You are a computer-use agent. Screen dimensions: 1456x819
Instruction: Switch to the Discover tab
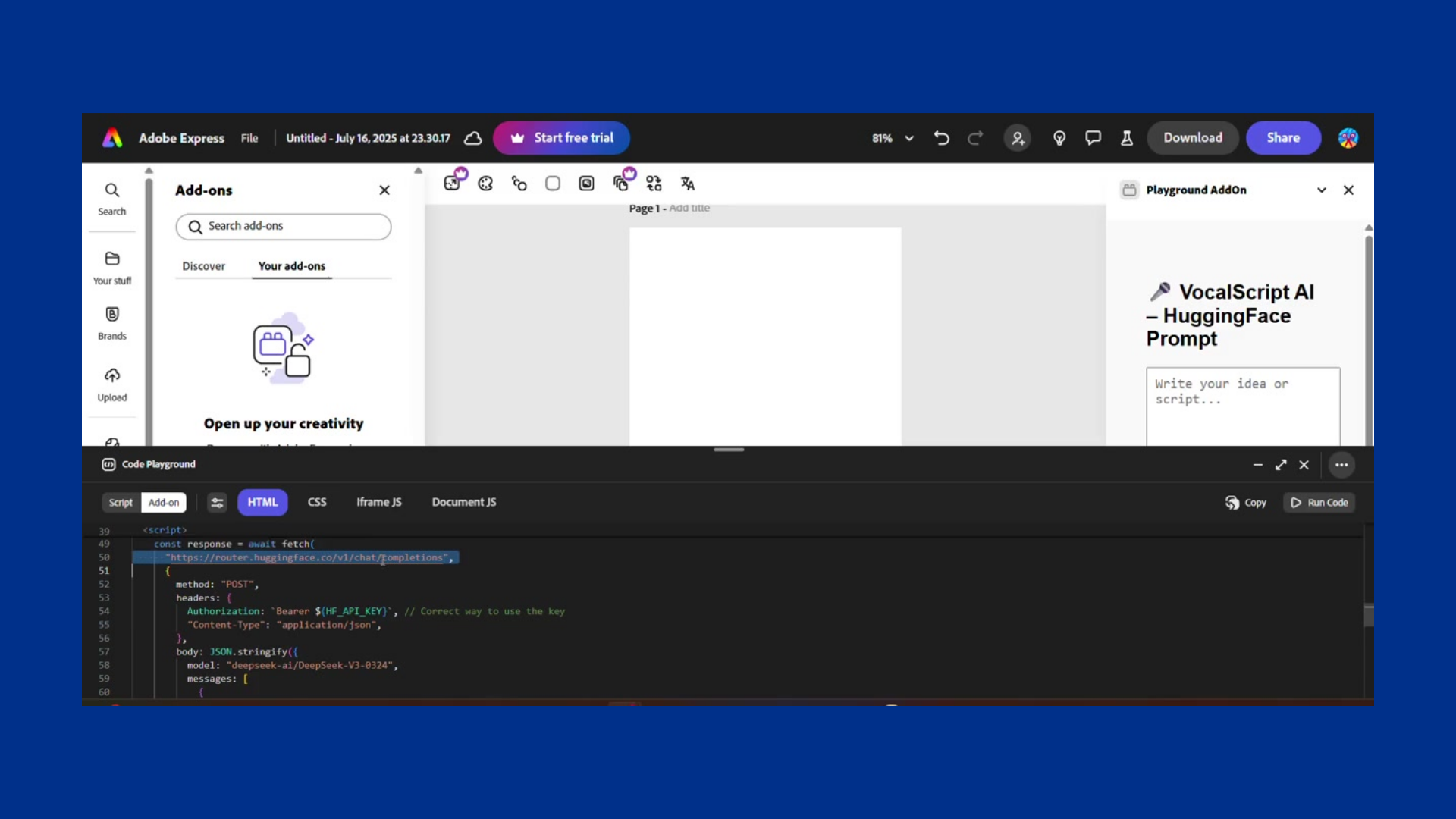[203, 266]
